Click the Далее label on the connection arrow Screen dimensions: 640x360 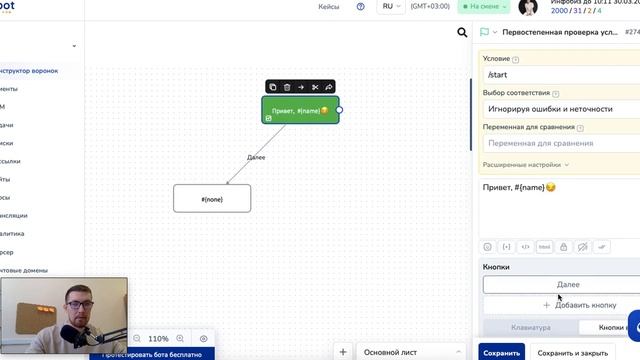[x=256, y=157]
